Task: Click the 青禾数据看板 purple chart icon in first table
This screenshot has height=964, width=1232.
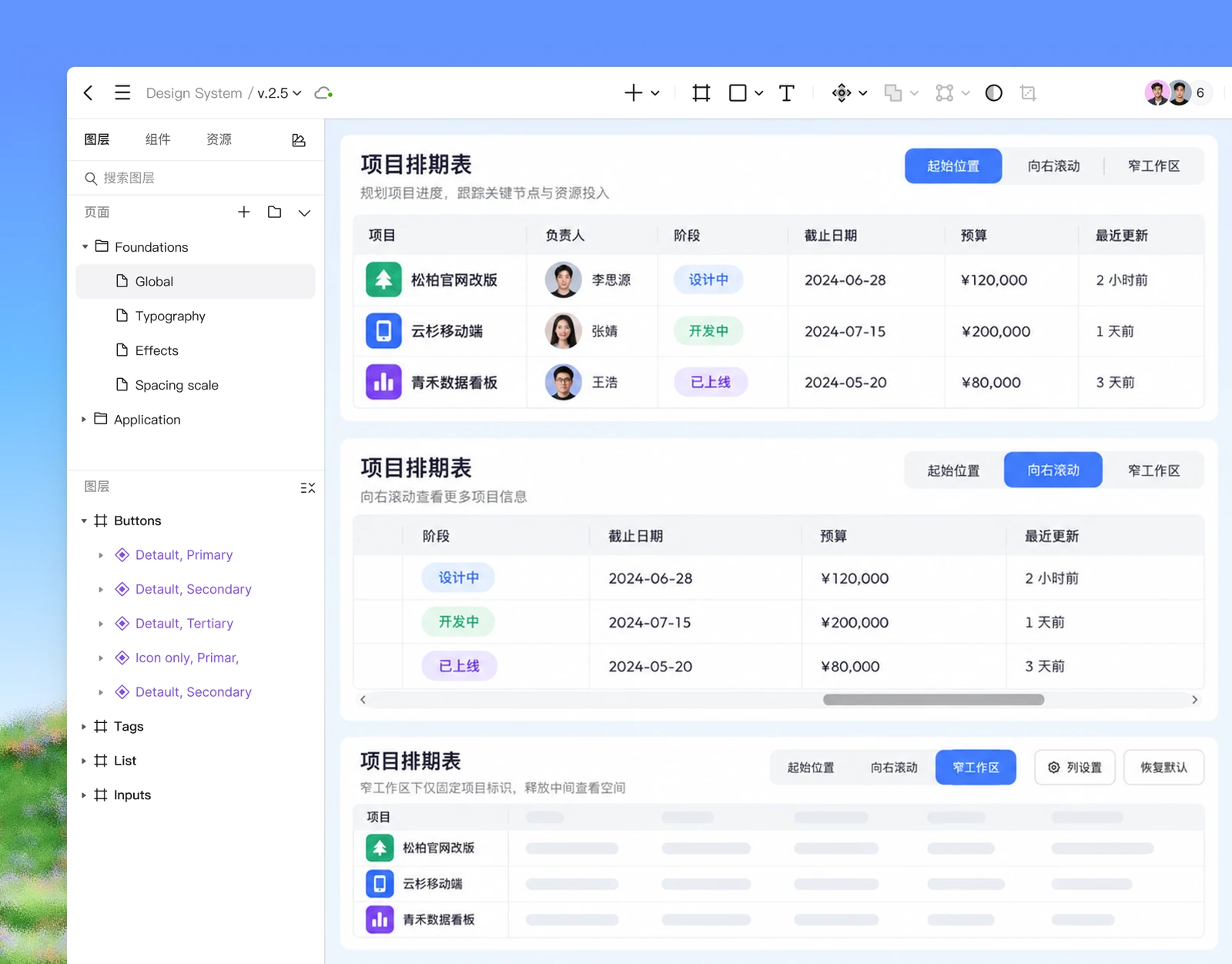Action: pyautogui.click(x=383, y=382)
